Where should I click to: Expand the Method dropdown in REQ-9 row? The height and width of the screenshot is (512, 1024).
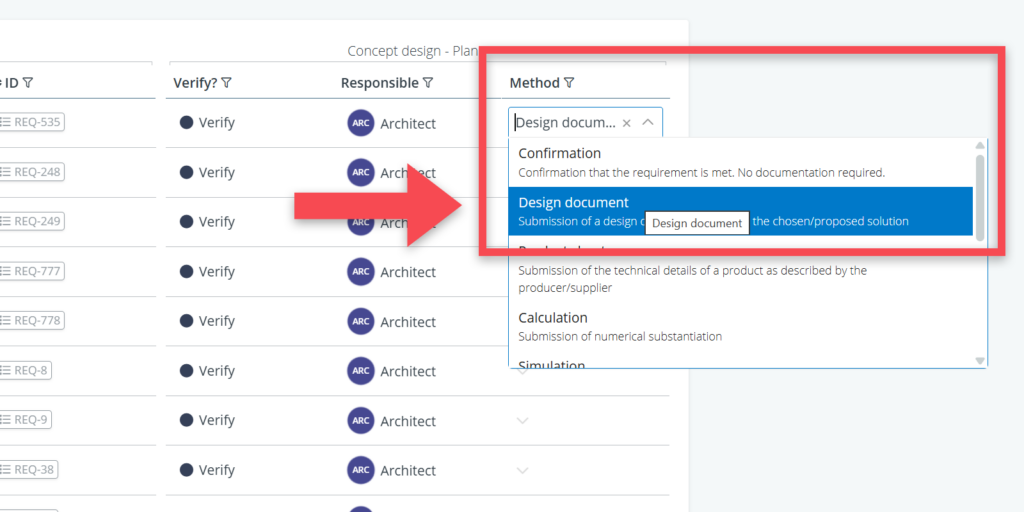click(x=522, y=421)
